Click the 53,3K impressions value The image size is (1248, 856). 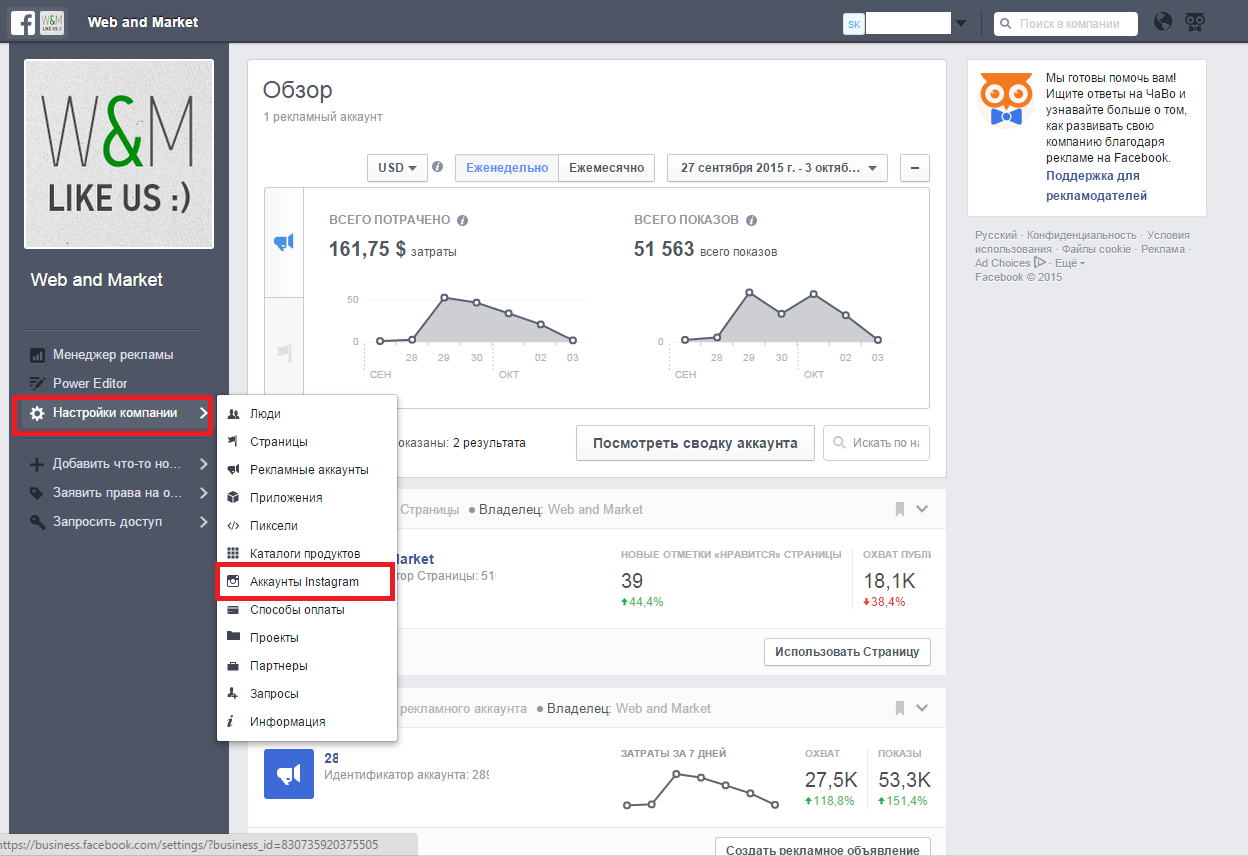[x=904, y=780]
